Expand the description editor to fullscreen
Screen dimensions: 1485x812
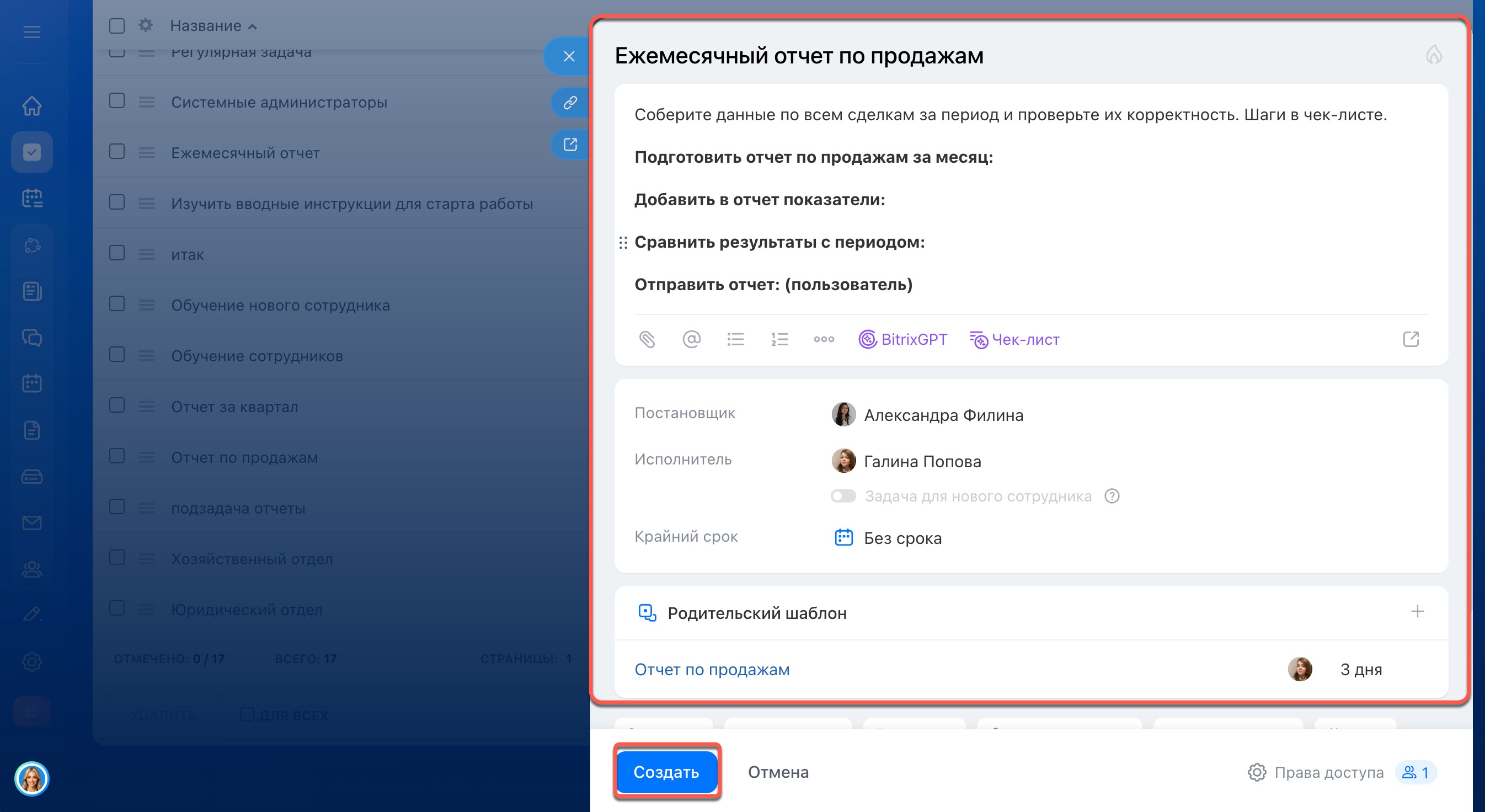(1411, 339)
